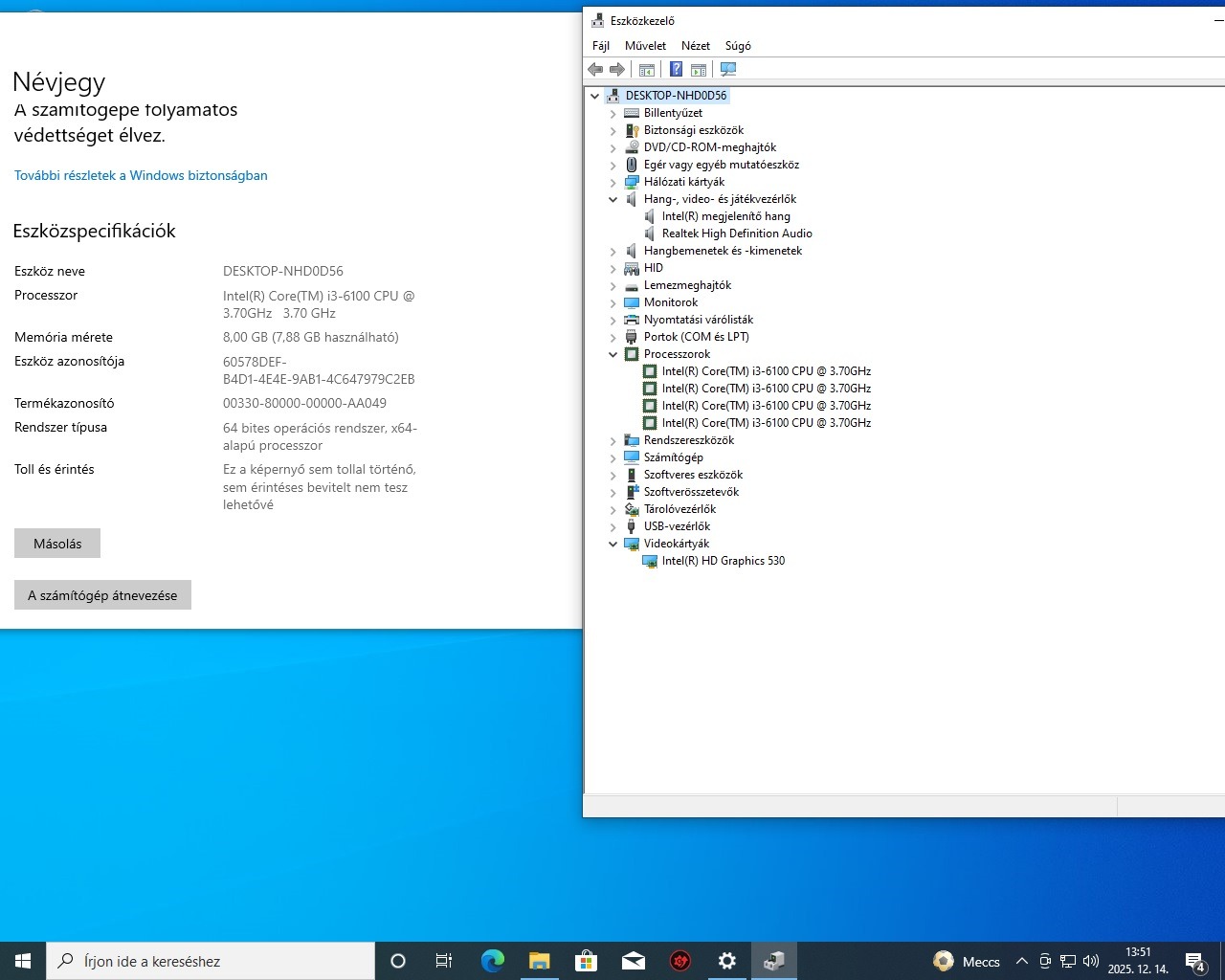Show hidden system tray icons
Image resolution: width=1225 pixels, height=980 pixels.
[x=1021, y=962]
